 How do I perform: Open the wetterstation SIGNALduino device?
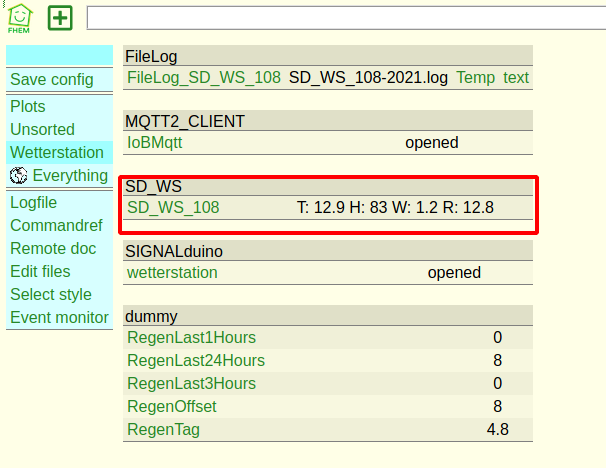(172, 272)
